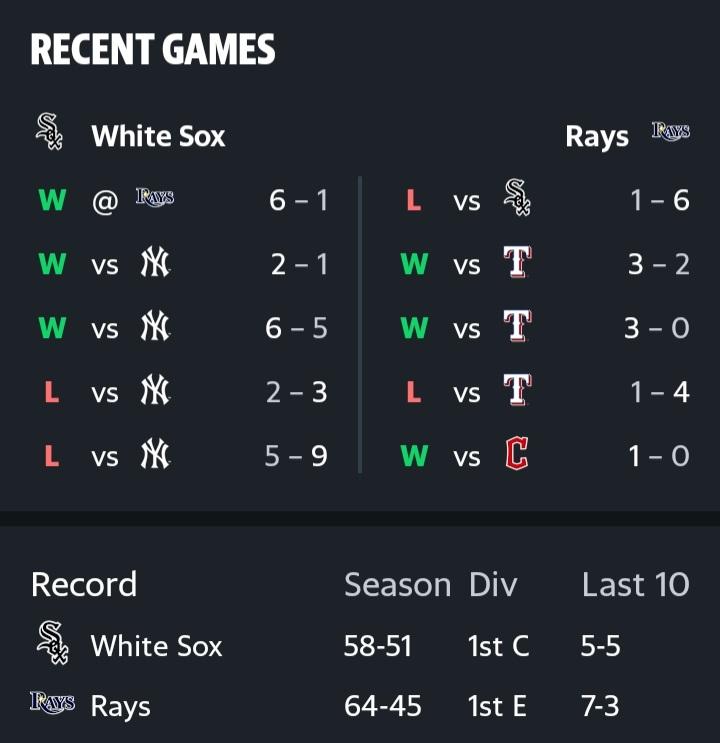Screen dimensions: 720x743
Task: Select the 6 – 5 score versus Yankees
Action: pos(296,328)
